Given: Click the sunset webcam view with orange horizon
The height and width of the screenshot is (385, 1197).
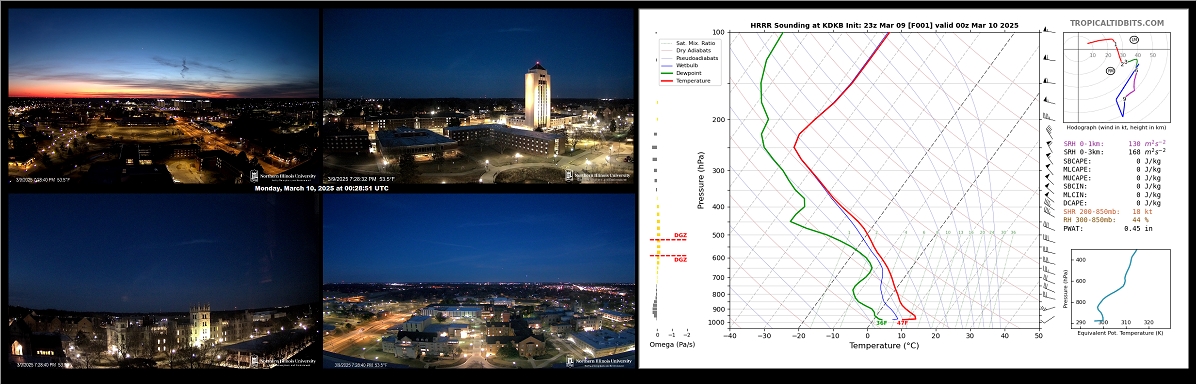Looking at the screenshot, I should coord(163,95).
